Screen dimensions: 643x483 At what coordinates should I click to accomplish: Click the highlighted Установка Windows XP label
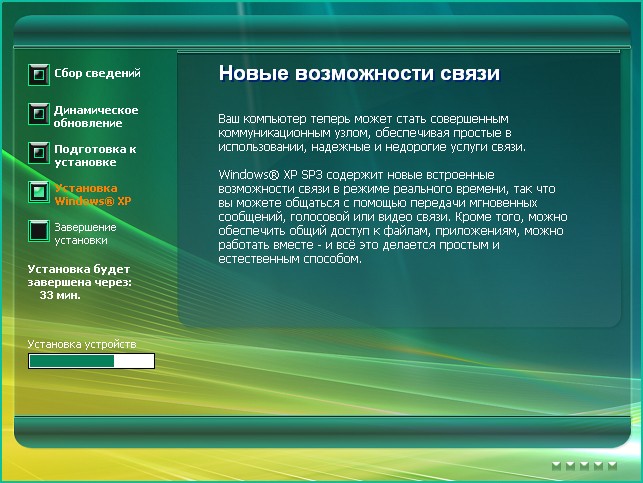93,194
